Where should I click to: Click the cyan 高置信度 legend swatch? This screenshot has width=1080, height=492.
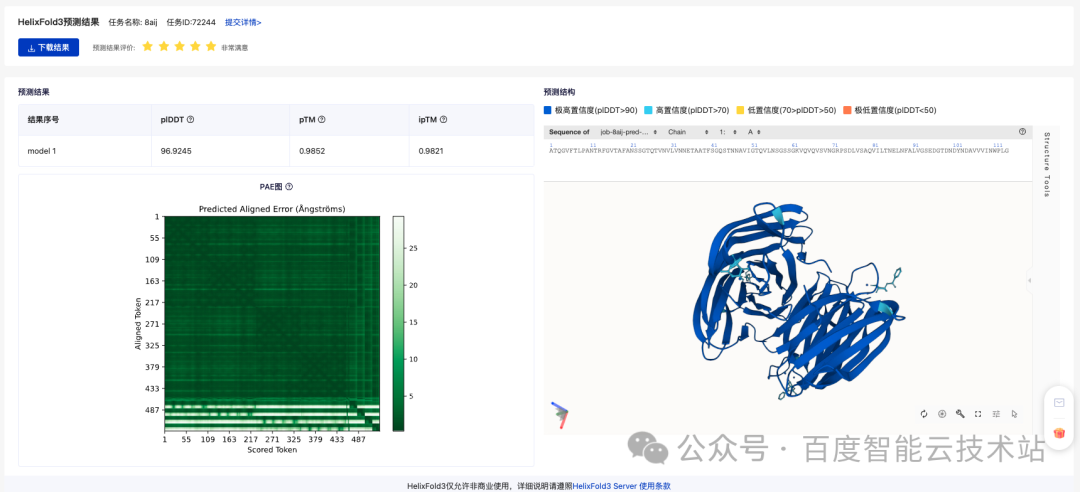click(649, 110)
